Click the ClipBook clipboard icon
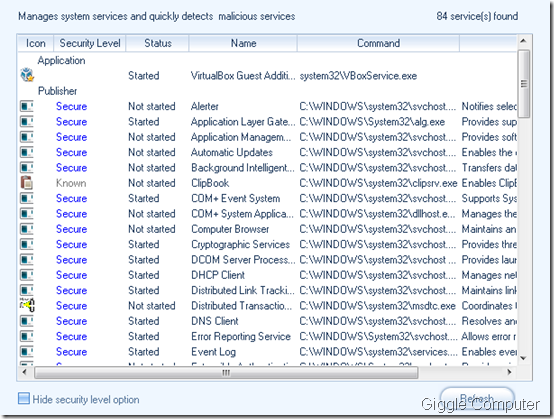Image resolution: width=554 pixels, height=419 pixels. pyautogui.click(x=27, y=183)
